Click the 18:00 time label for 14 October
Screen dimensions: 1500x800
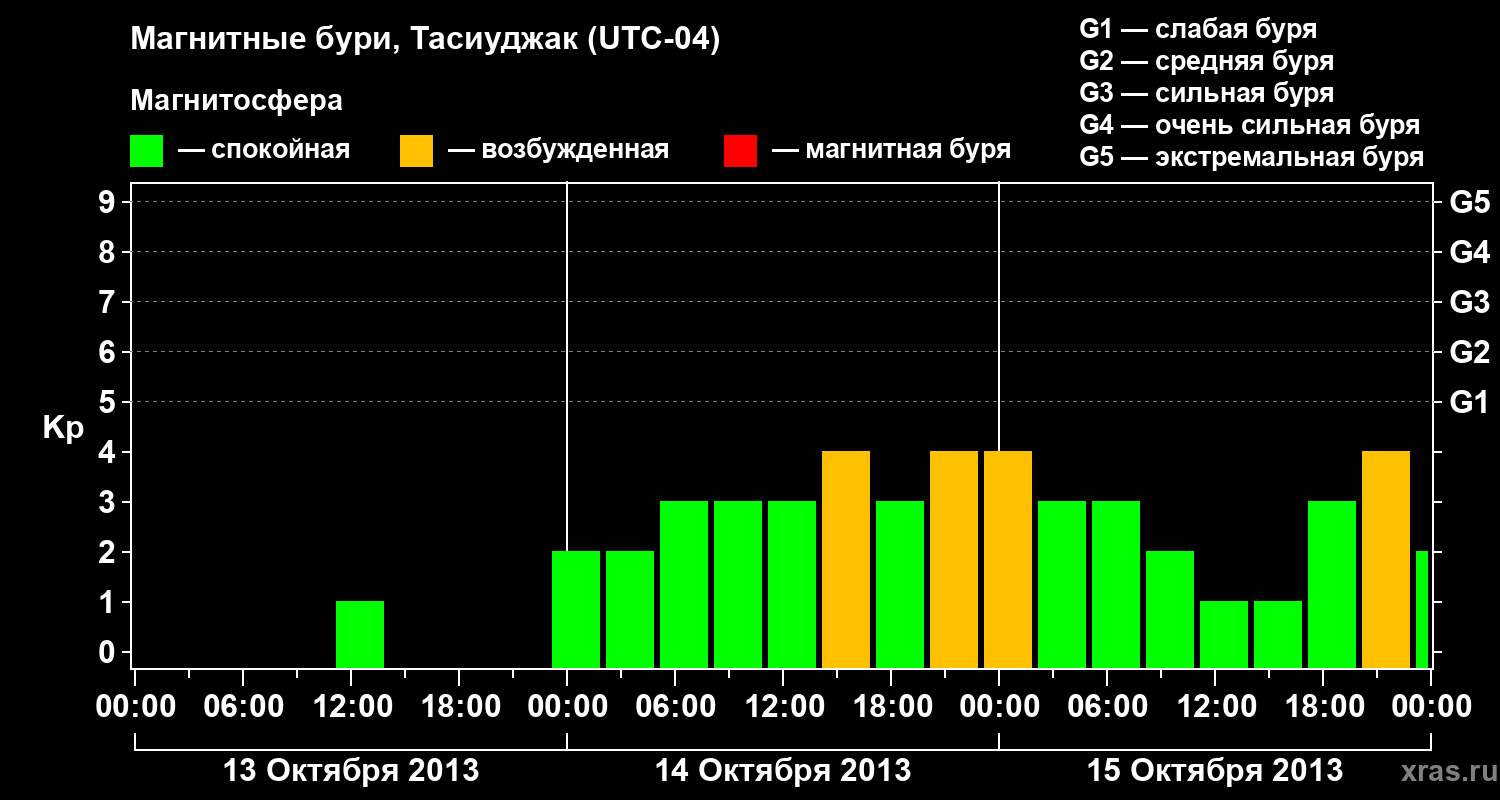(891, 707)
